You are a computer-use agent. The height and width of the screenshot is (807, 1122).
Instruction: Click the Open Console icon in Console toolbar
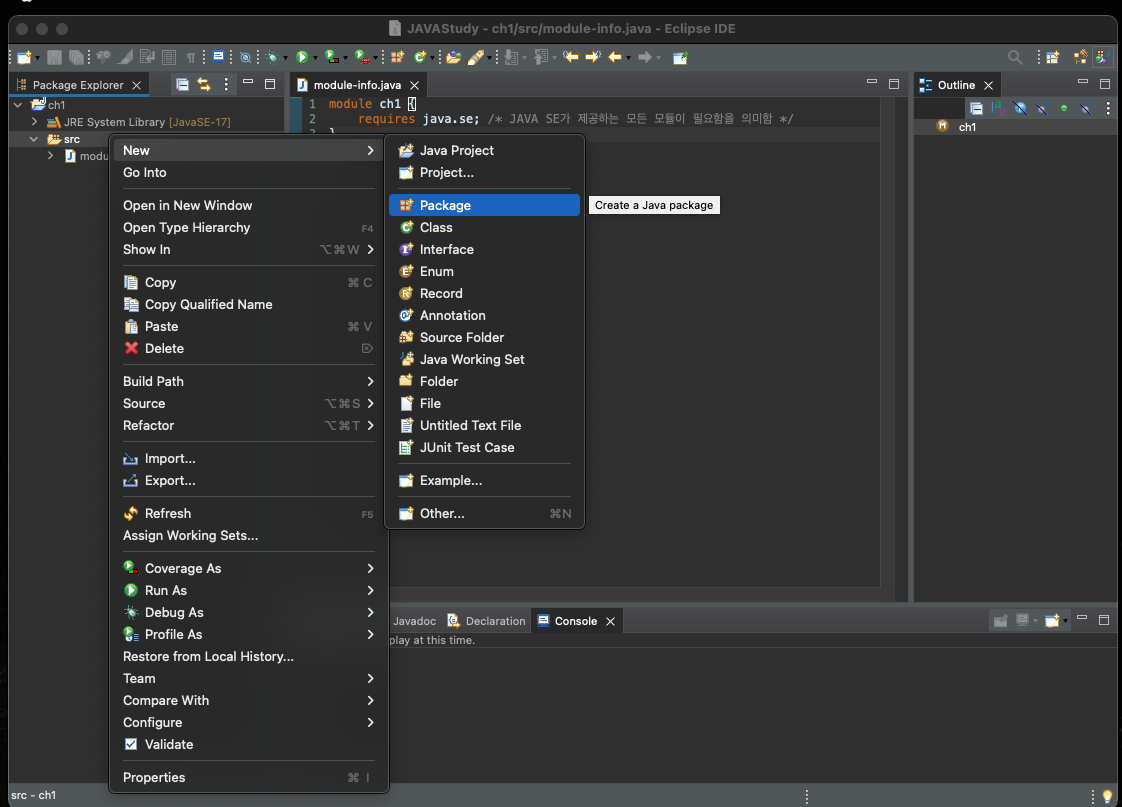point(1052,621)
